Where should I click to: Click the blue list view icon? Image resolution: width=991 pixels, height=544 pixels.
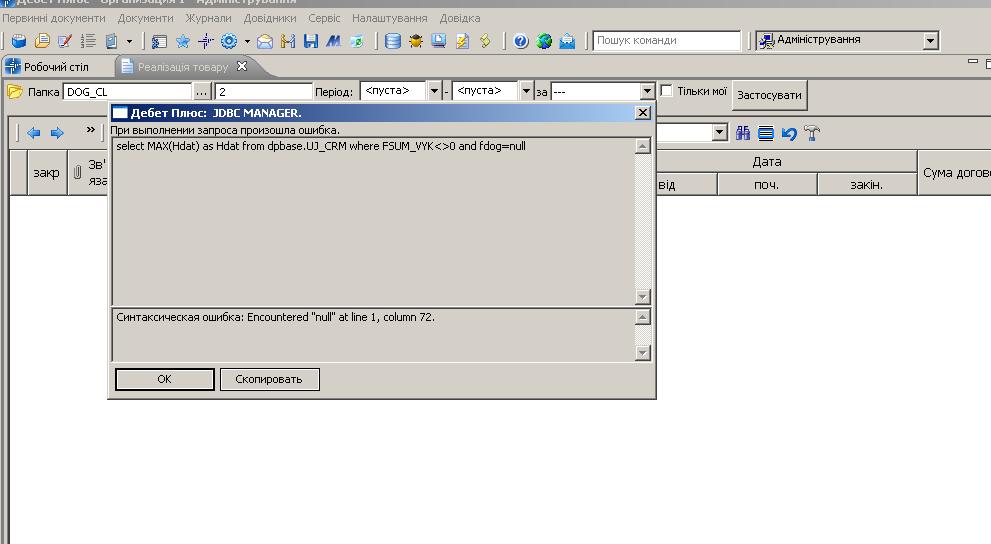[765, 133]
